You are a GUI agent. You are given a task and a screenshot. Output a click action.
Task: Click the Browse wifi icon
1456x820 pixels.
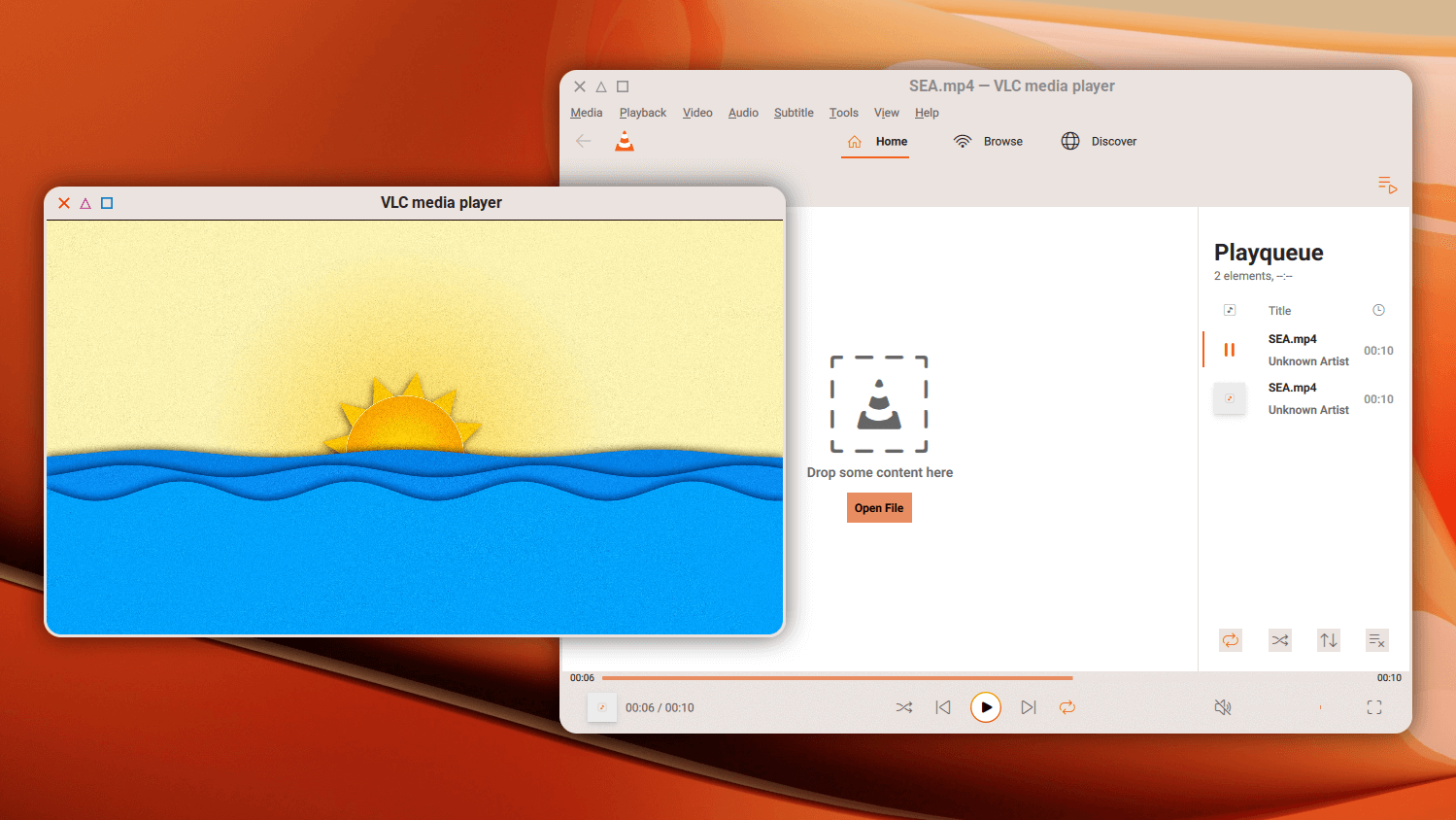(x=963, y=141)
